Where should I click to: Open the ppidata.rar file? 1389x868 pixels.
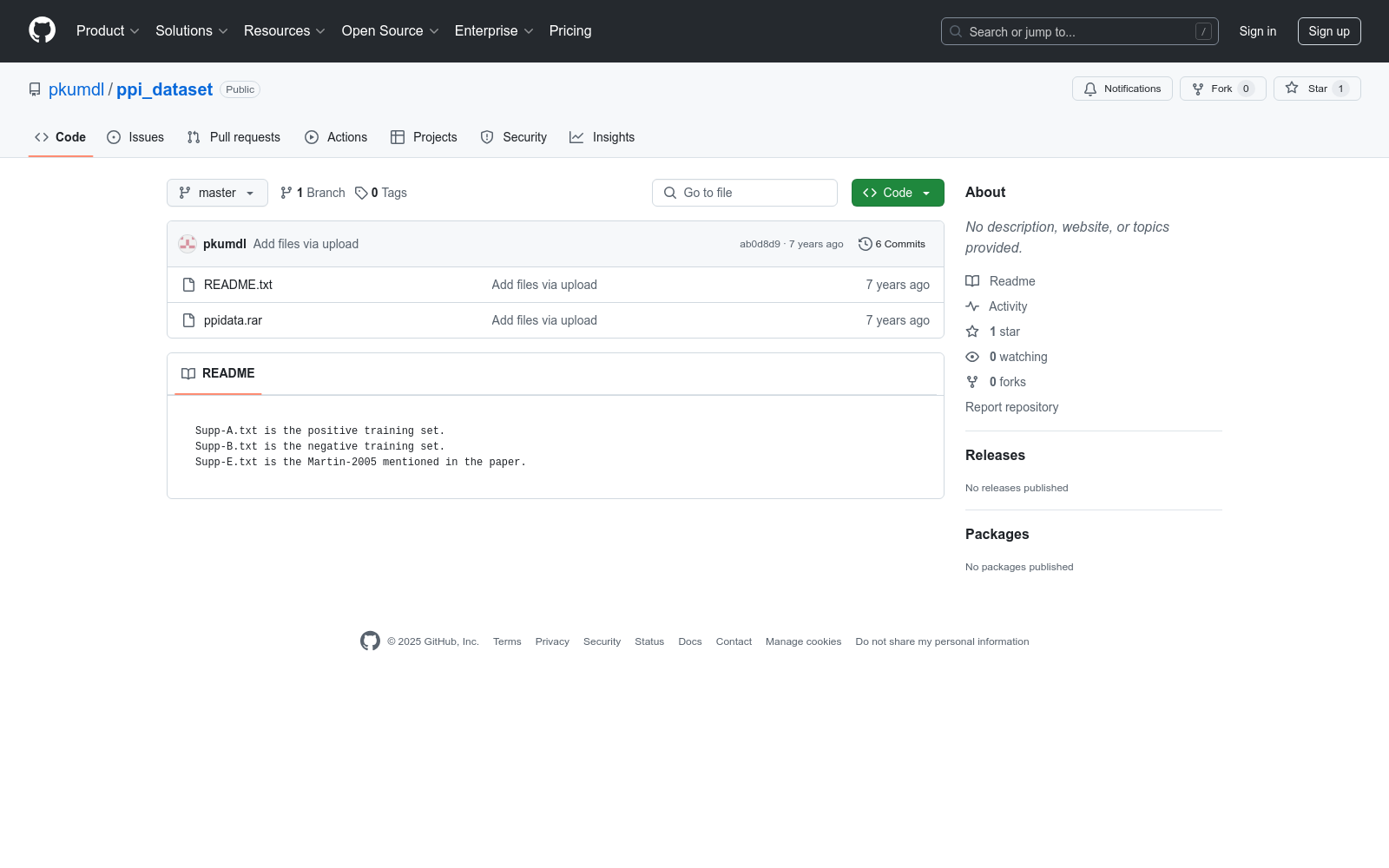click(233, 320)
